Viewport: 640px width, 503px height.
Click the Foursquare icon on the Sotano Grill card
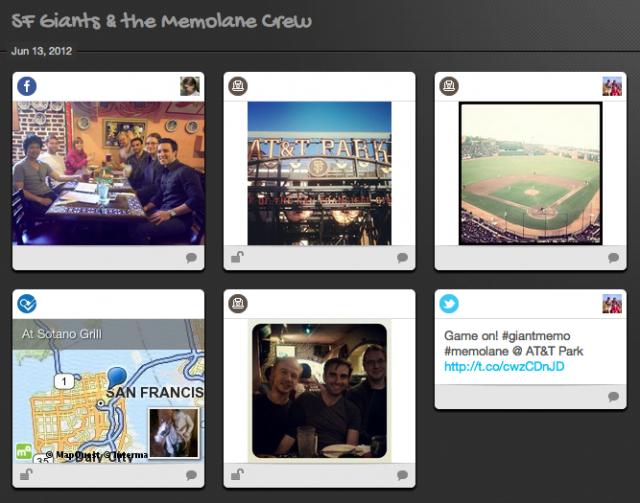27,304
